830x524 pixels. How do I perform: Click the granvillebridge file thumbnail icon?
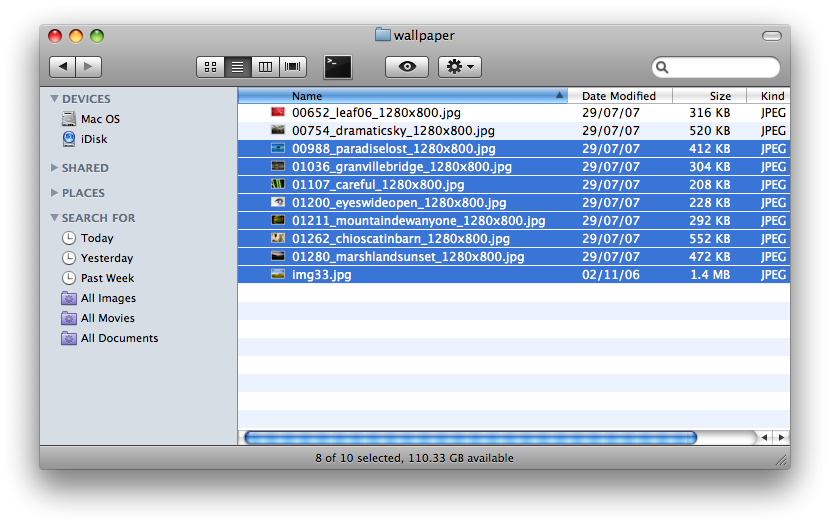pos(278,166)
